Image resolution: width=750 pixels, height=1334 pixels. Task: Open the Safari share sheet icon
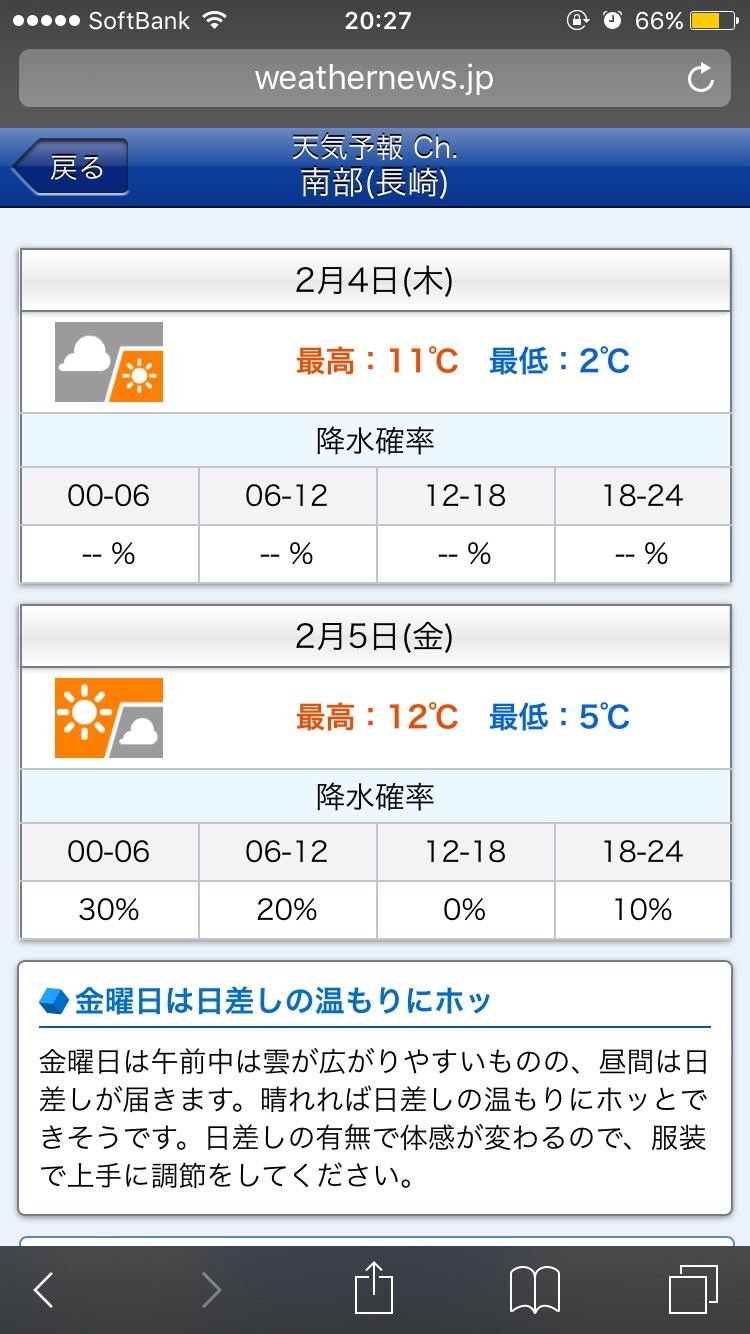point(374,1288)
